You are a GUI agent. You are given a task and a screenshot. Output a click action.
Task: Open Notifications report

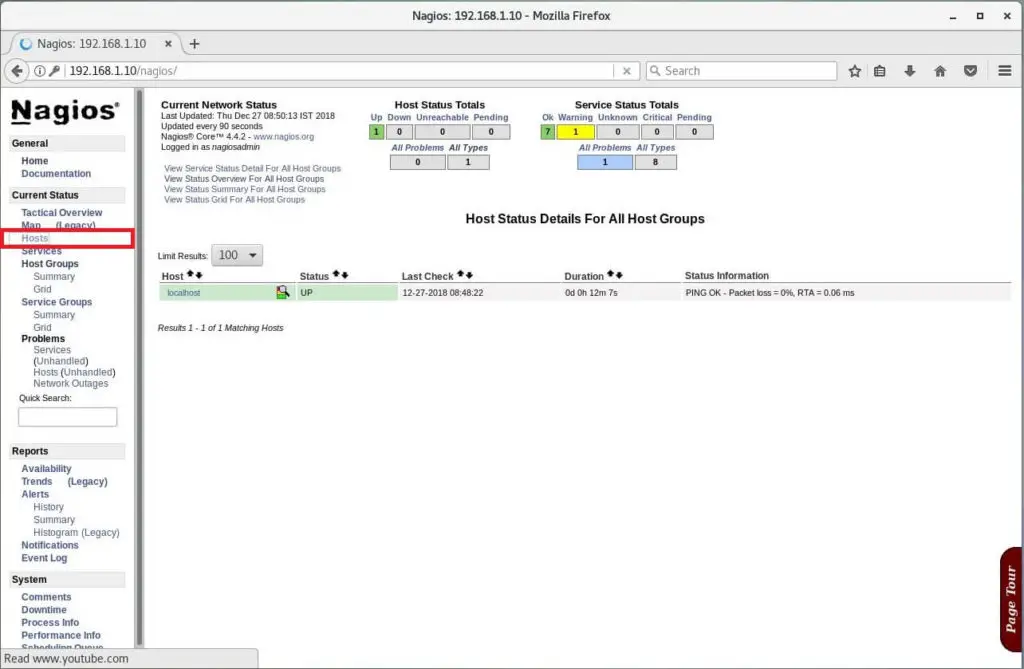pos(50,546)
